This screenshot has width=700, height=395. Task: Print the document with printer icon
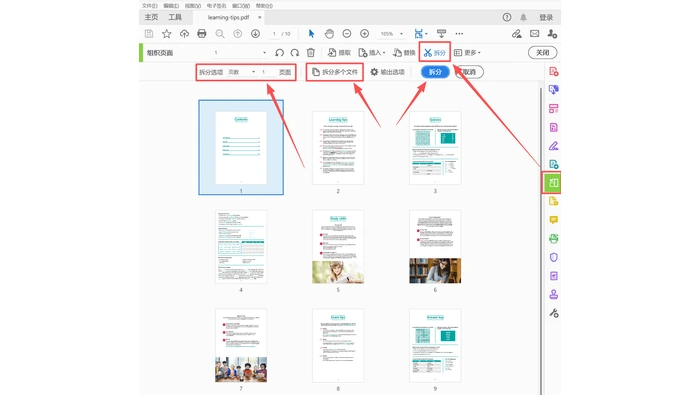coord(202,33)
